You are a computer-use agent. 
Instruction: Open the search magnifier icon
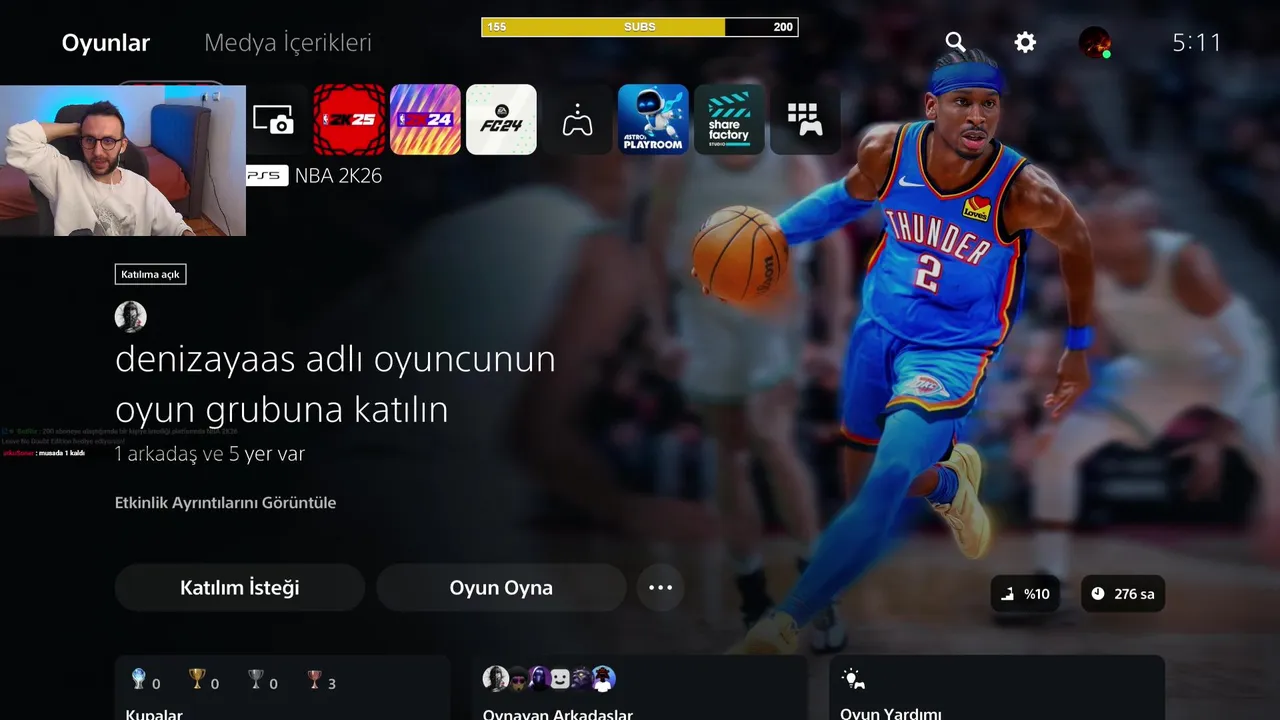click(x=956, y=42)
